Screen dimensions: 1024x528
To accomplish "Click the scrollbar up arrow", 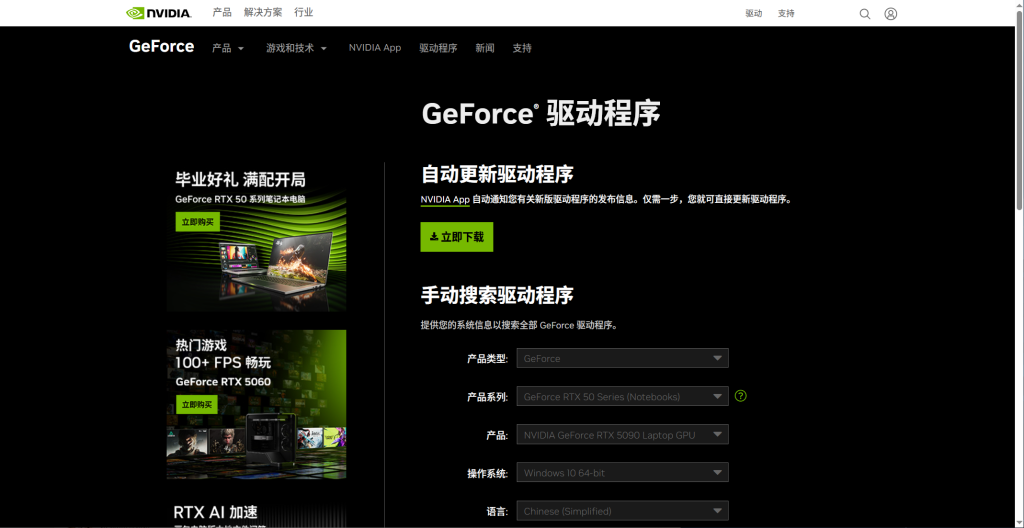I will point(1019,4).
